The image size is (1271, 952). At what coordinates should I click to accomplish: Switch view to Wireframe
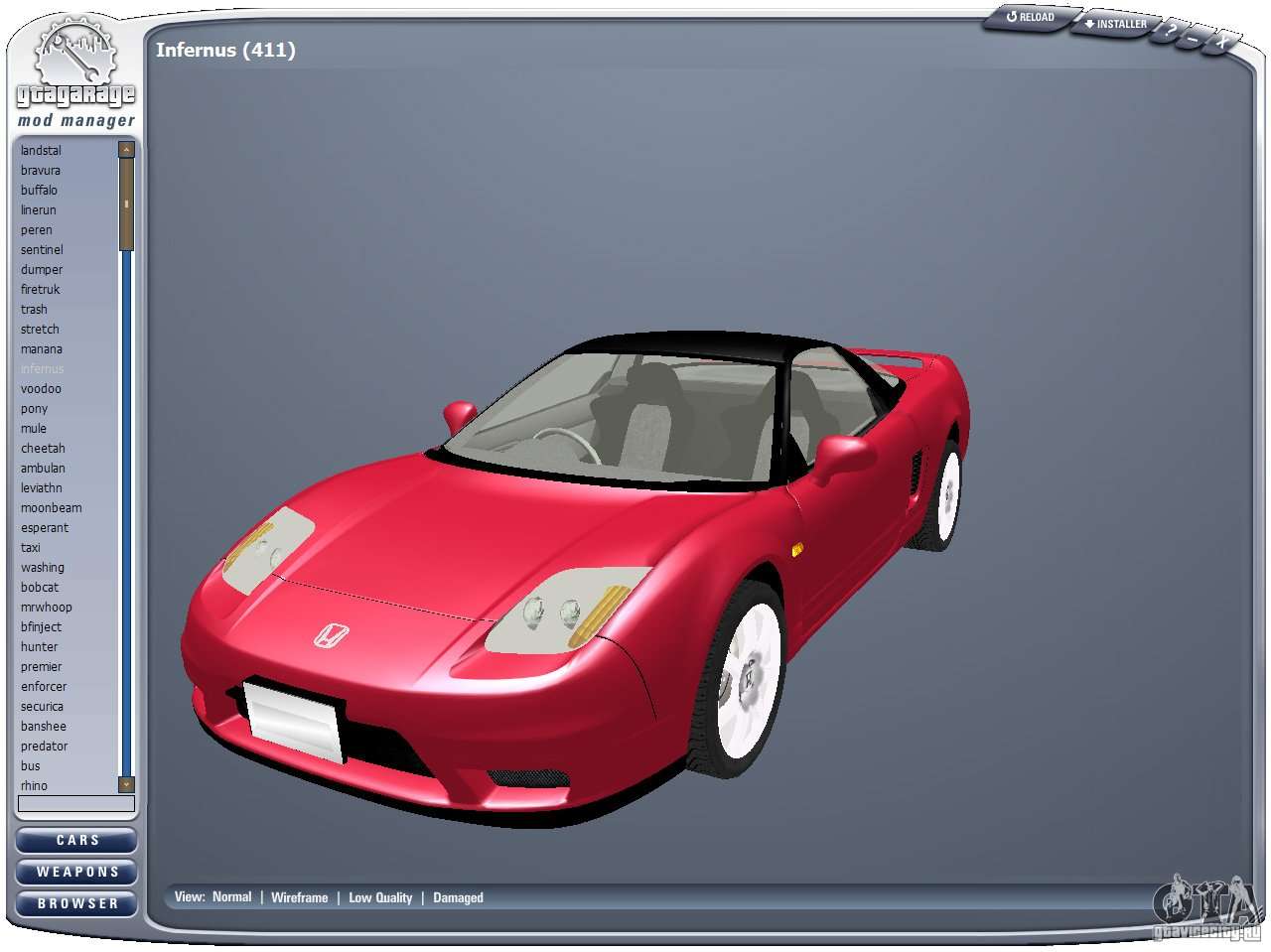[299, 897]
